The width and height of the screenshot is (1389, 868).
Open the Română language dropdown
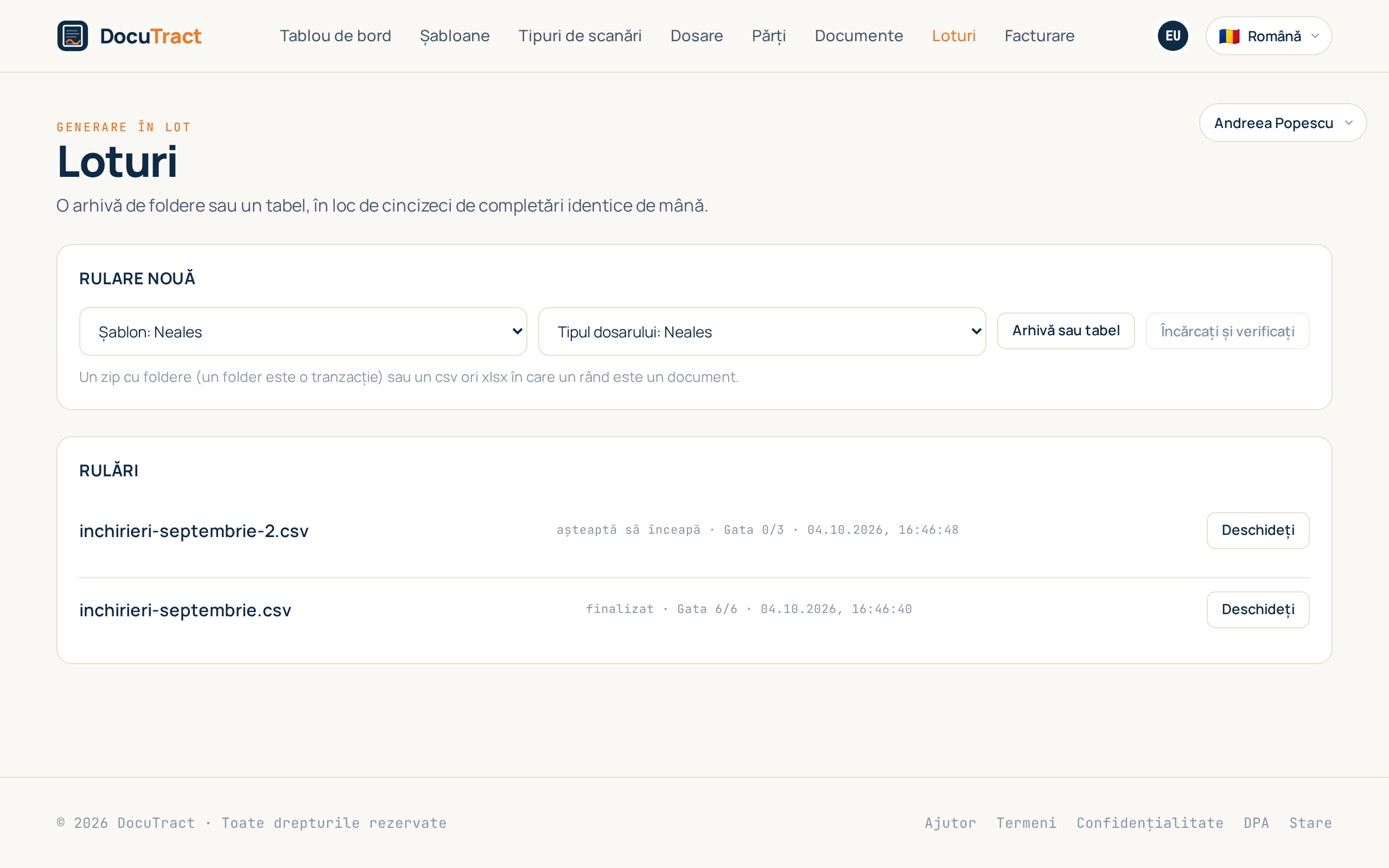coord(1269,36)
